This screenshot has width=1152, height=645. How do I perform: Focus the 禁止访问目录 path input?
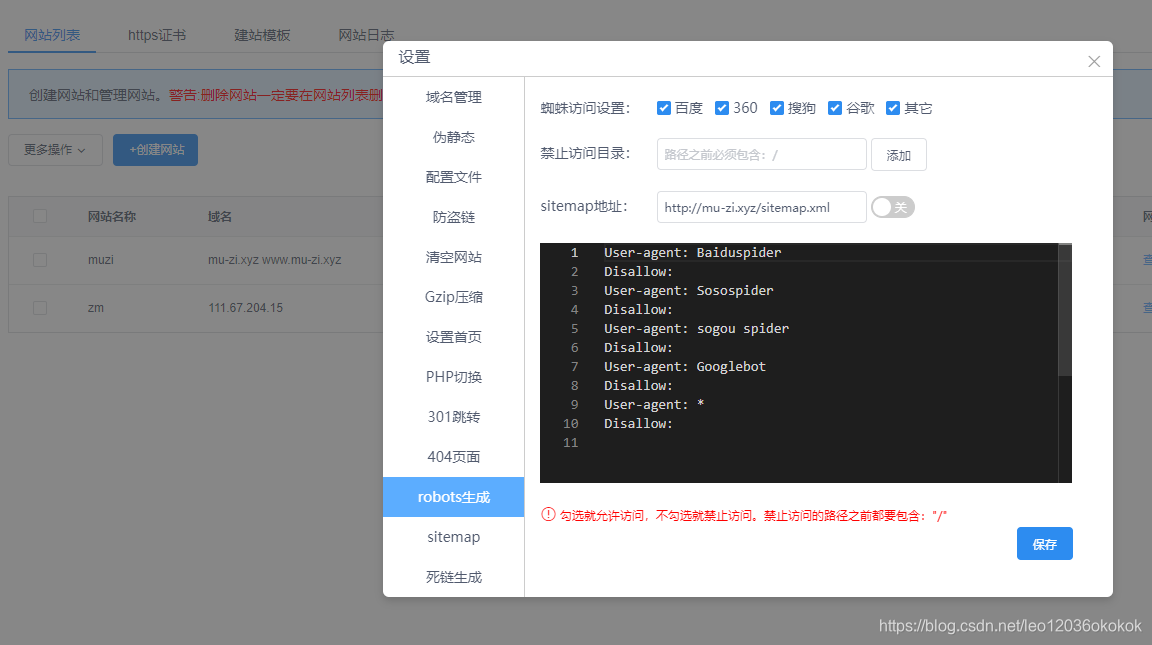coord(762,154)
